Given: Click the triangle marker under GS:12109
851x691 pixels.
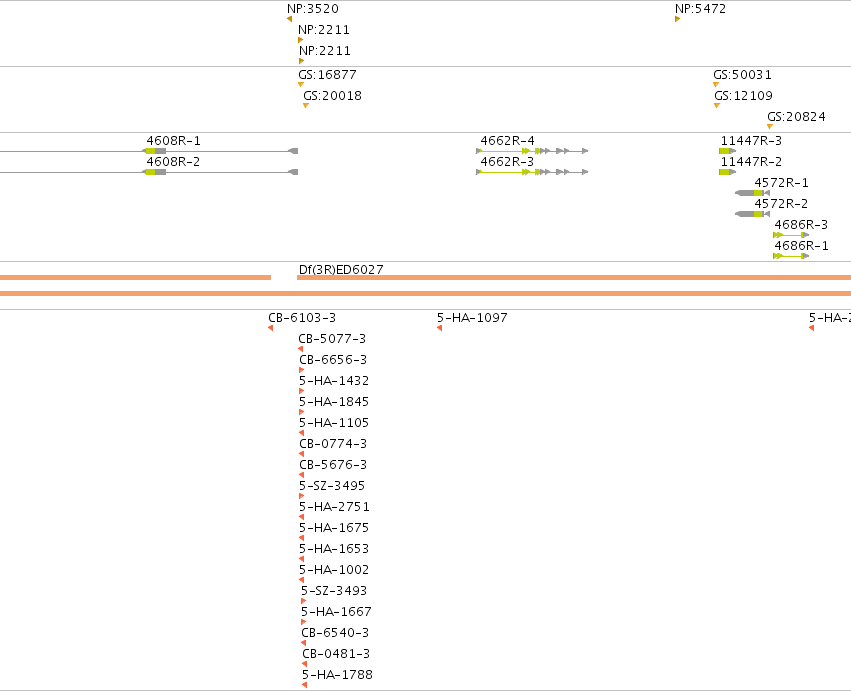Looking at the screenshot, I should pos(717,106).
